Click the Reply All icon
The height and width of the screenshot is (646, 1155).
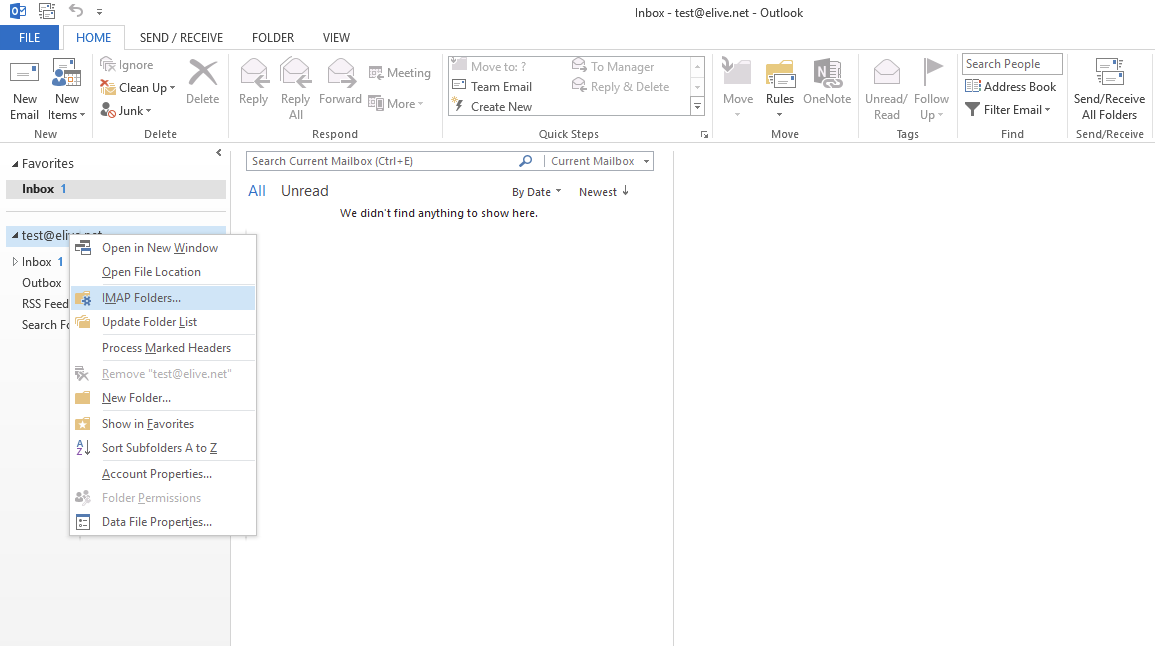[295, 73]
